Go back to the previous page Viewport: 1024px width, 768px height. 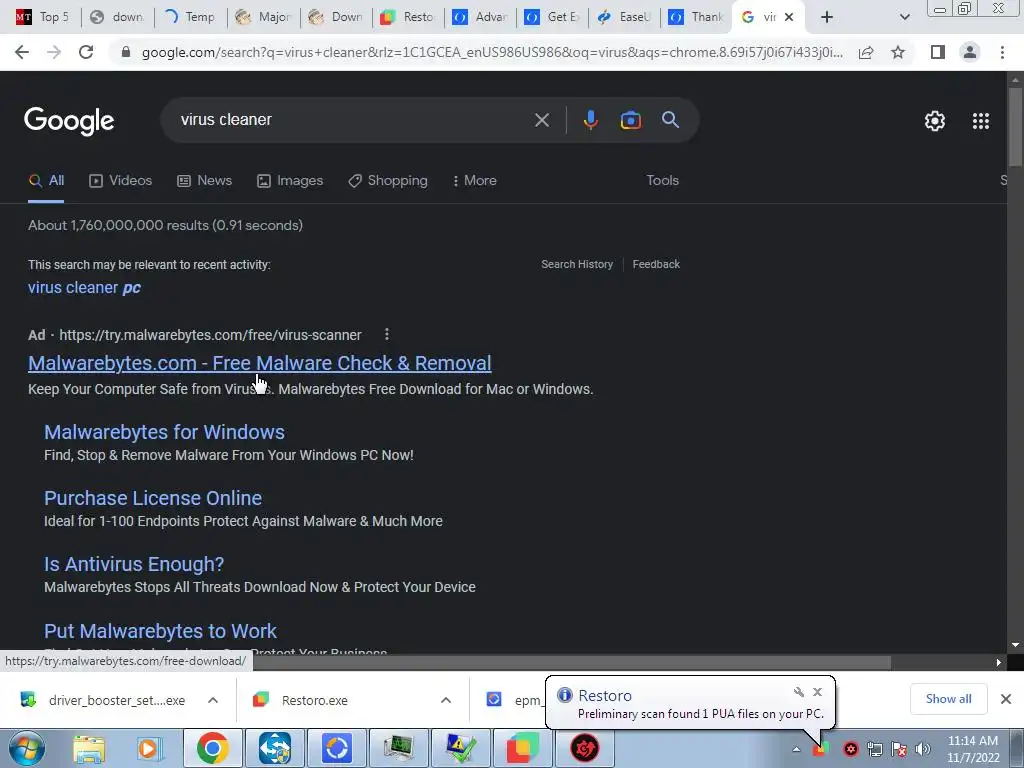[22, 52]
